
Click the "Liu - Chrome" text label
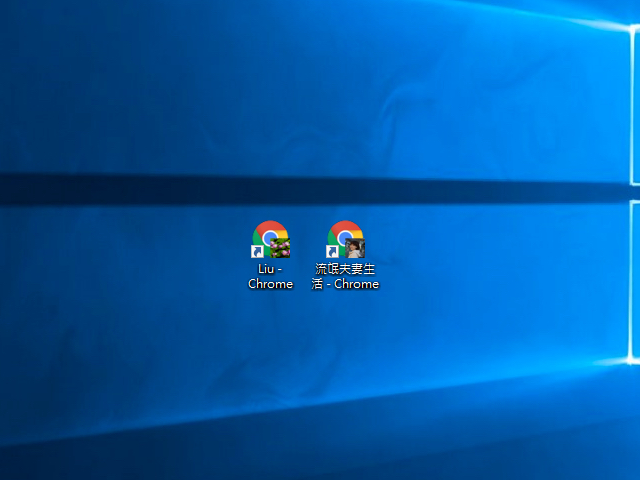coord(270,276)
